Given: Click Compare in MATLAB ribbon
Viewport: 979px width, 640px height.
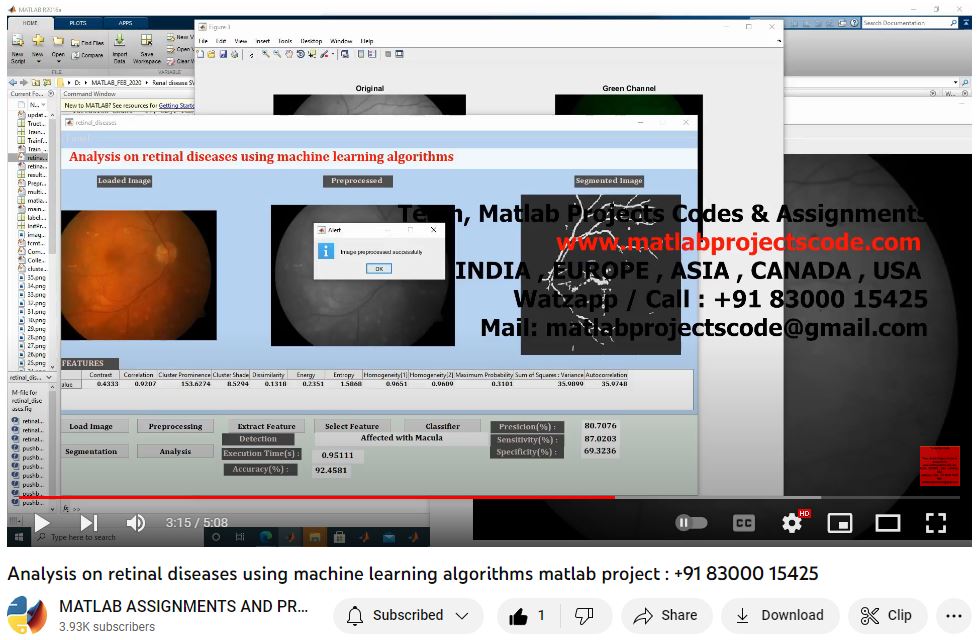Looking at the screenshot, I should (x=87, y=56).
